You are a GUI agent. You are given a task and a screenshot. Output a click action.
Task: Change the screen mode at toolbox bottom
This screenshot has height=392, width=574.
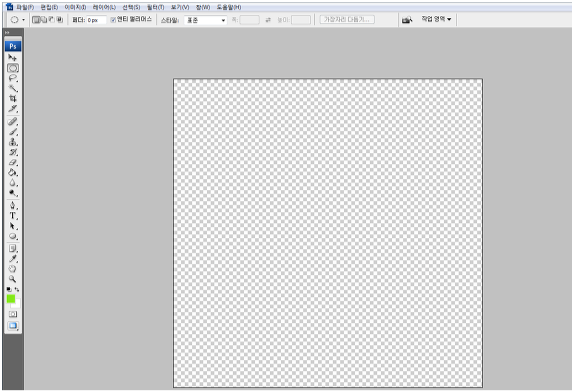tap(13, 326)
